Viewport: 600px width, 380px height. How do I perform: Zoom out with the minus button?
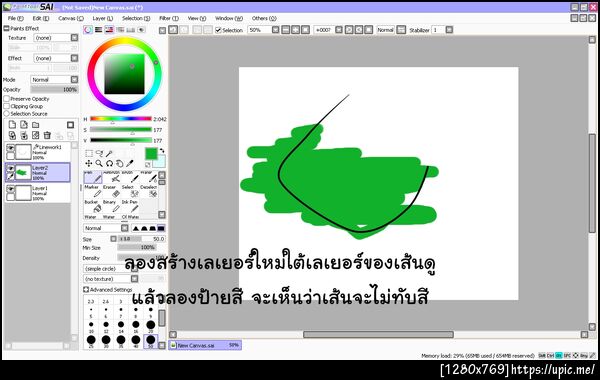tap(285, 30)
